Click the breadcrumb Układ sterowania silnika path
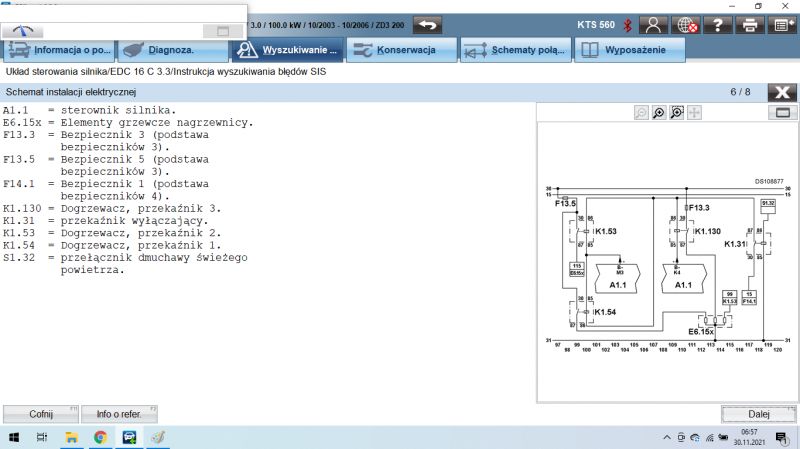This screenshot has height=449, width=800. (166, 72)
